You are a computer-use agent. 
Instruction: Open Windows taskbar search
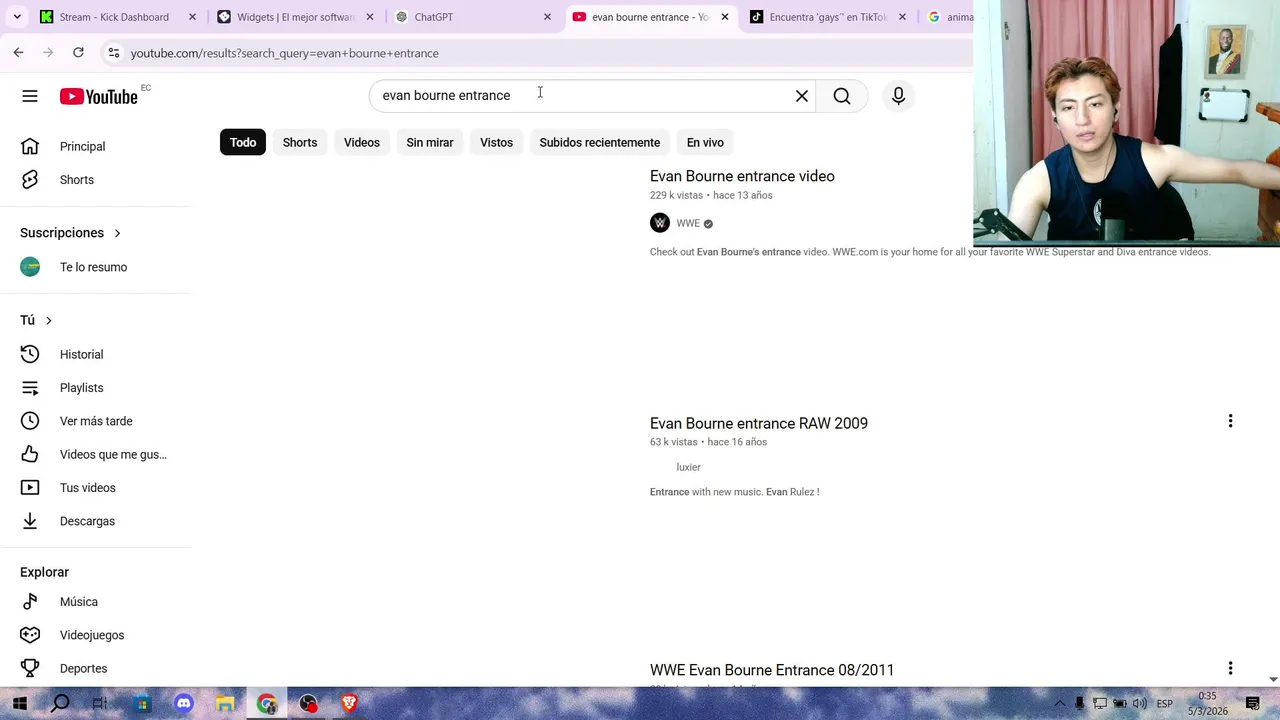click(x=60, y=703)
